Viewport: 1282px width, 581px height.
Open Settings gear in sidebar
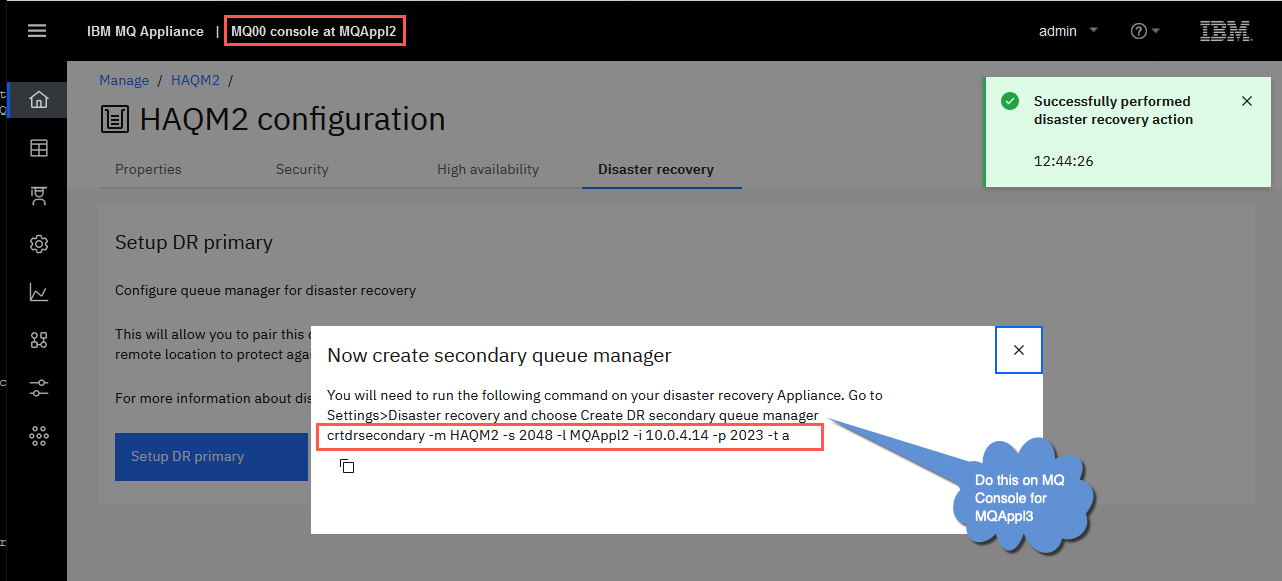39,244
